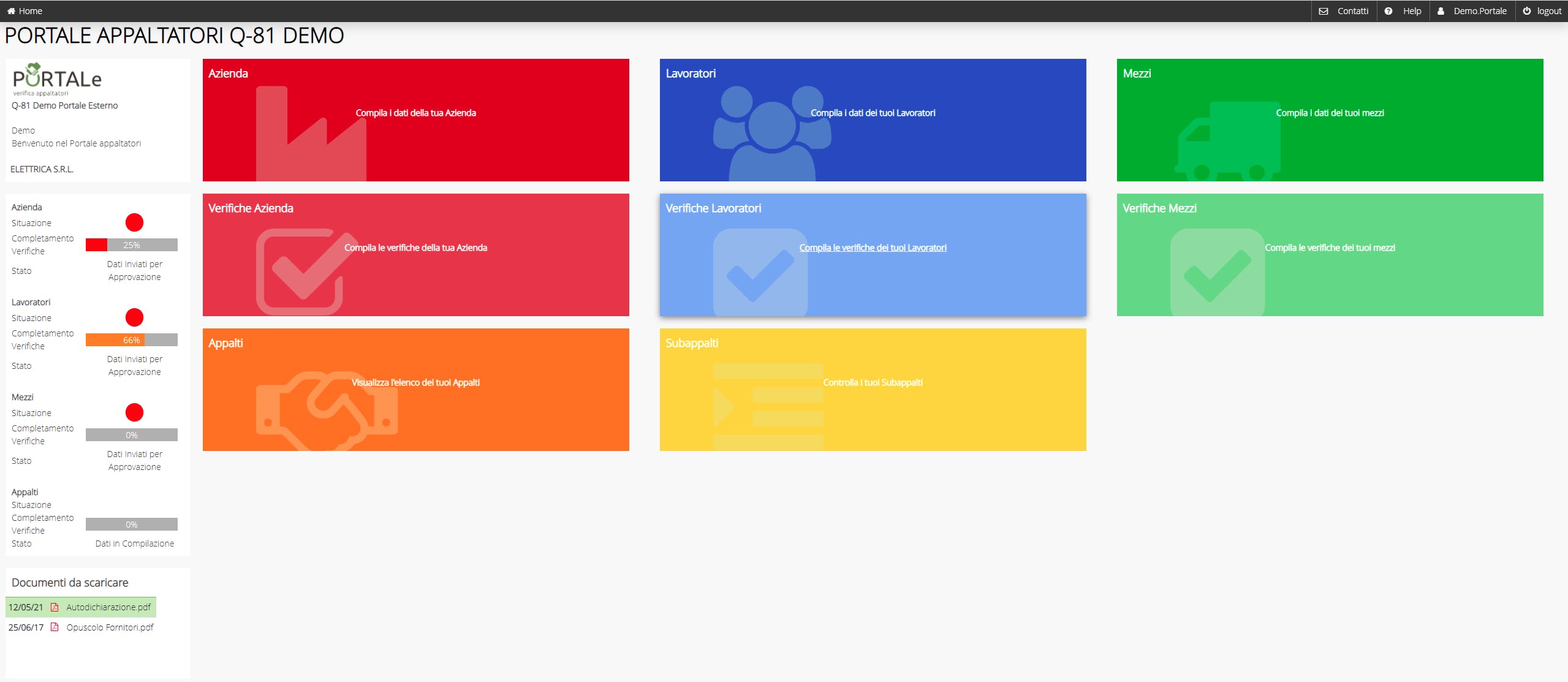Click the Azienda 25% completion progress bar
The height and width of the screenshot is (682, 1568).
click(x=131, y=245)
